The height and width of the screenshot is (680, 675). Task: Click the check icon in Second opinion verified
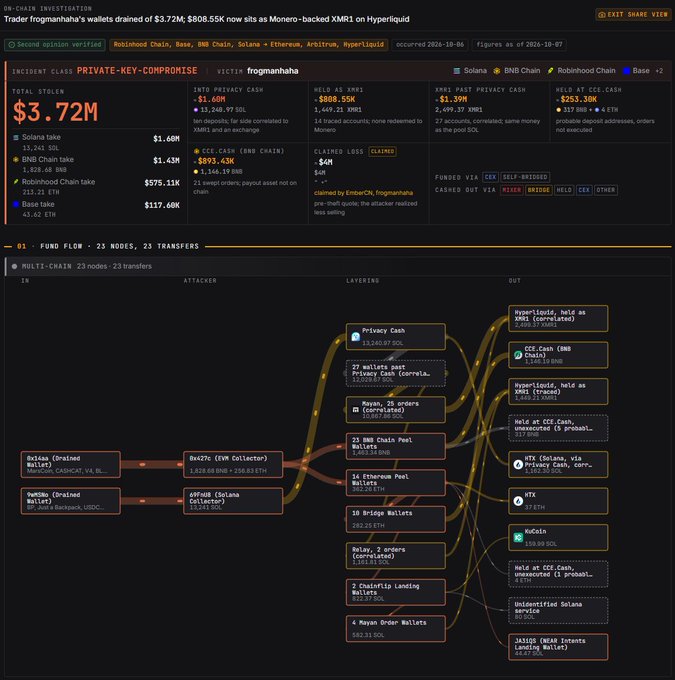12,45
